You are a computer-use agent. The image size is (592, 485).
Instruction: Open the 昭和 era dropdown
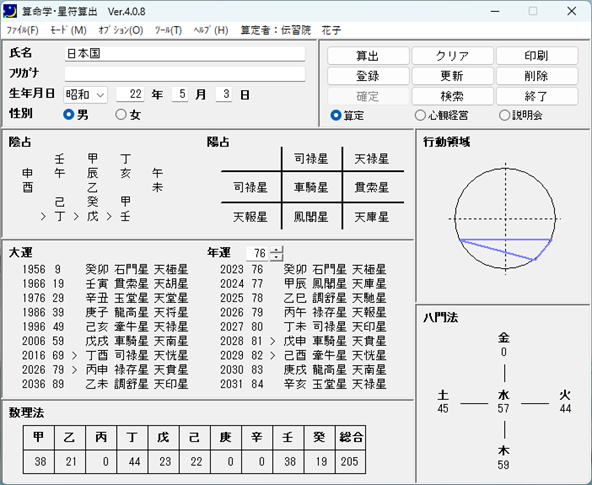pos(85,94)
